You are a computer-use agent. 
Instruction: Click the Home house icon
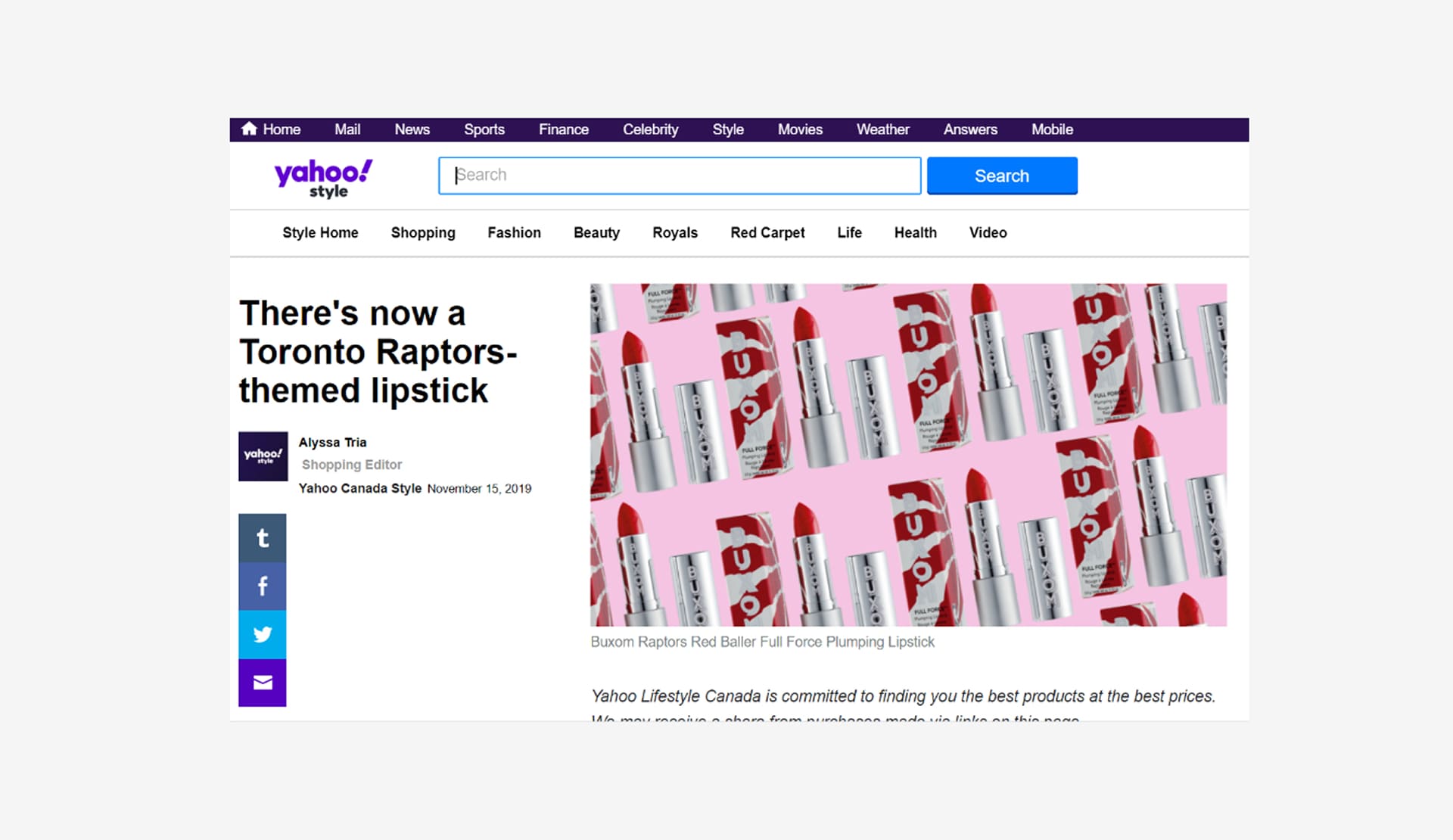(x=249, y=129)
